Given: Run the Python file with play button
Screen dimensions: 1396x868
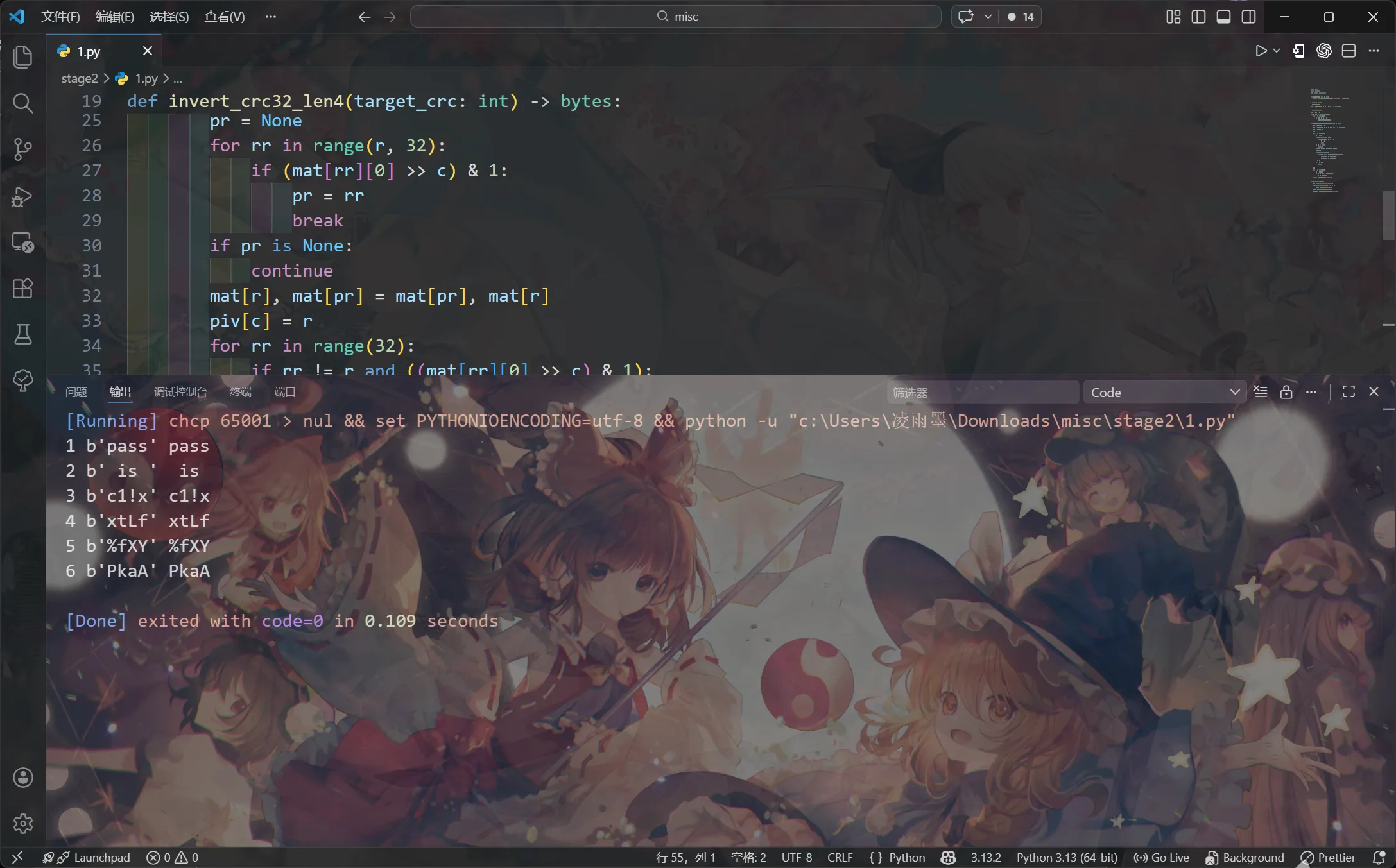Looking at the screenshot, I should [1261, 51].
